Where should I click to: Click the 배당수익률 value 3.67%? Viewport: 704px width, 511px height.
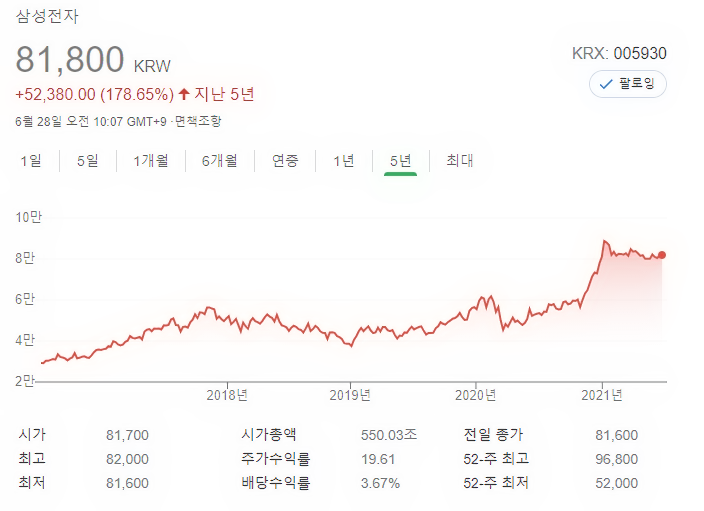pyautogui.click(x=380, y=483)
